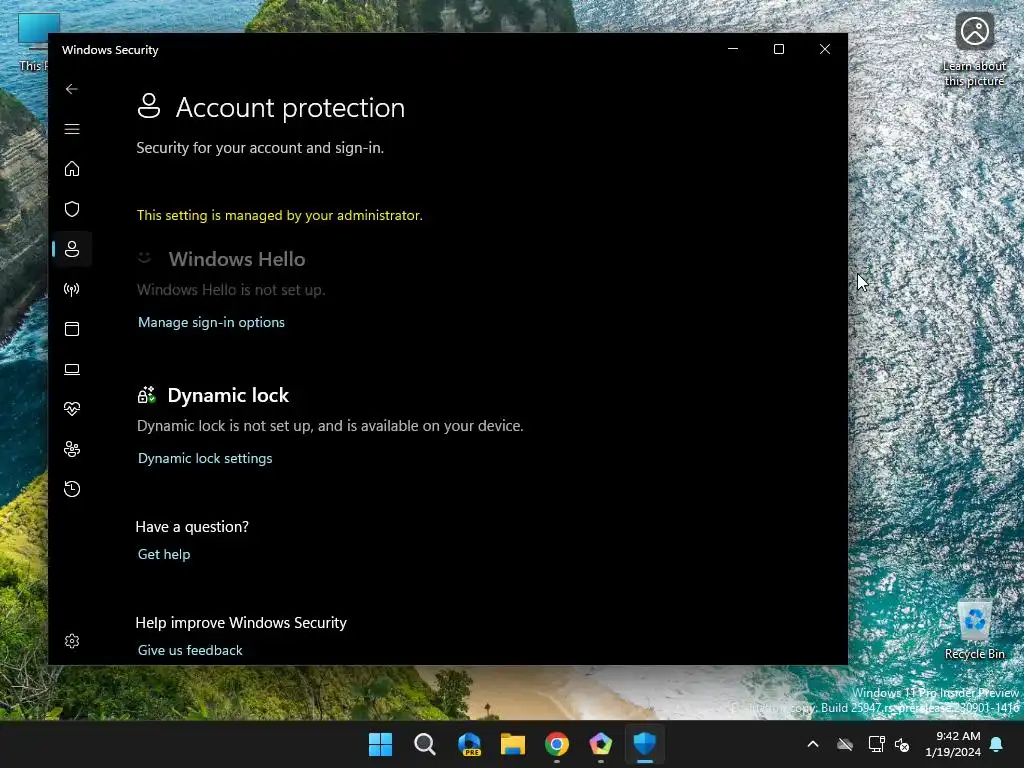Click the Get help link

click(x=164, y=554)
